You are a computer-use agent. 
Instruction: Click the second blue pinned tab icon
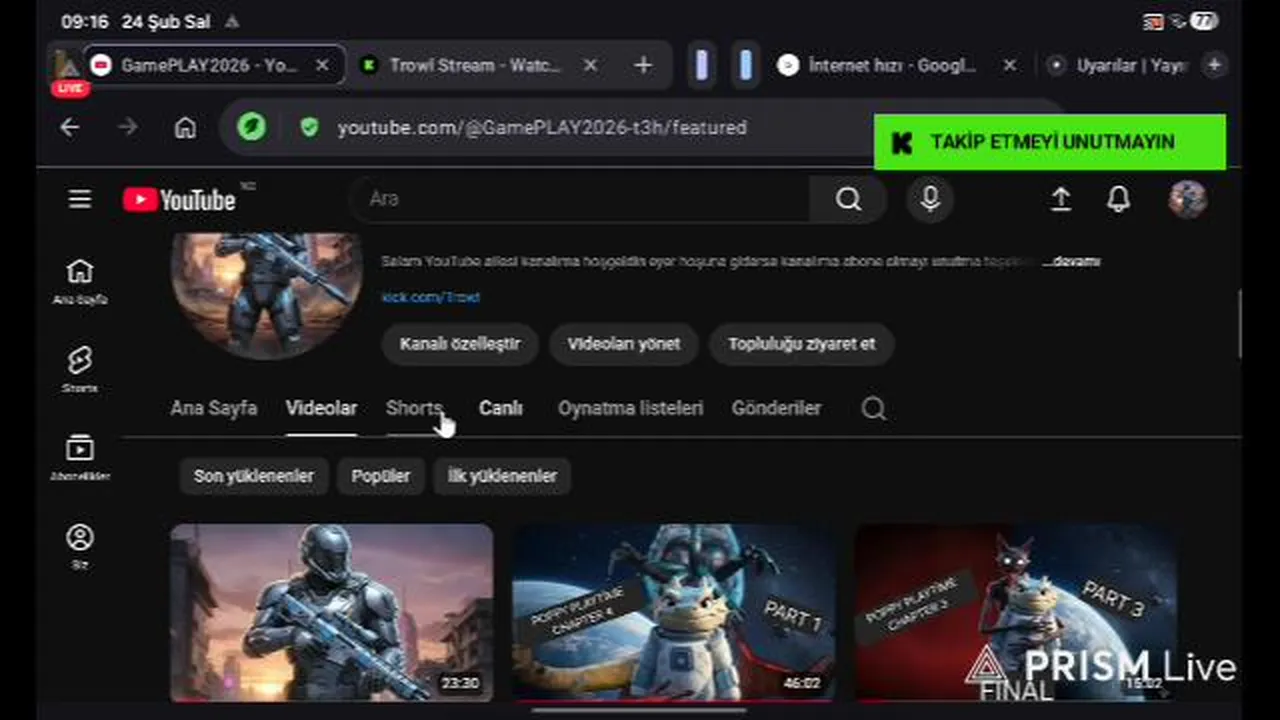(745, 65)
